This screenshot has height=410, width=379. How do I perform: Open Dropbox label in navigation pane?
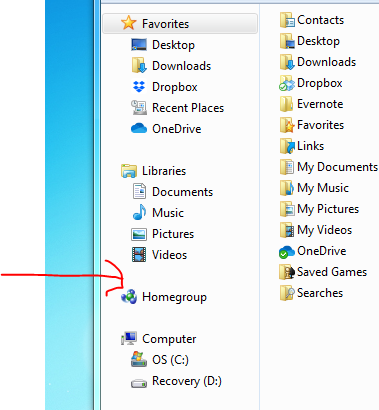coord(175,87)
